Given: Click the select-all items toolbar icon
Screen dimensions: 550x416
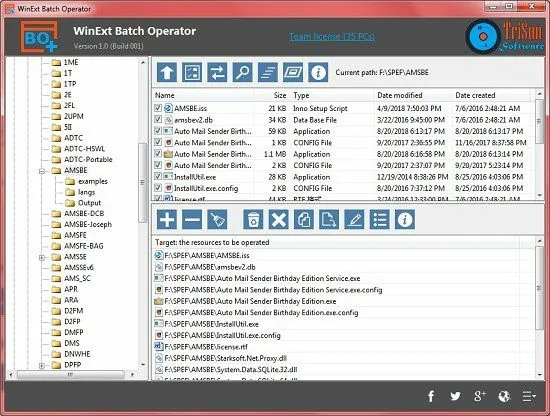Looking at the screenshot, I should pyautogui.click(x=192, y=72).
